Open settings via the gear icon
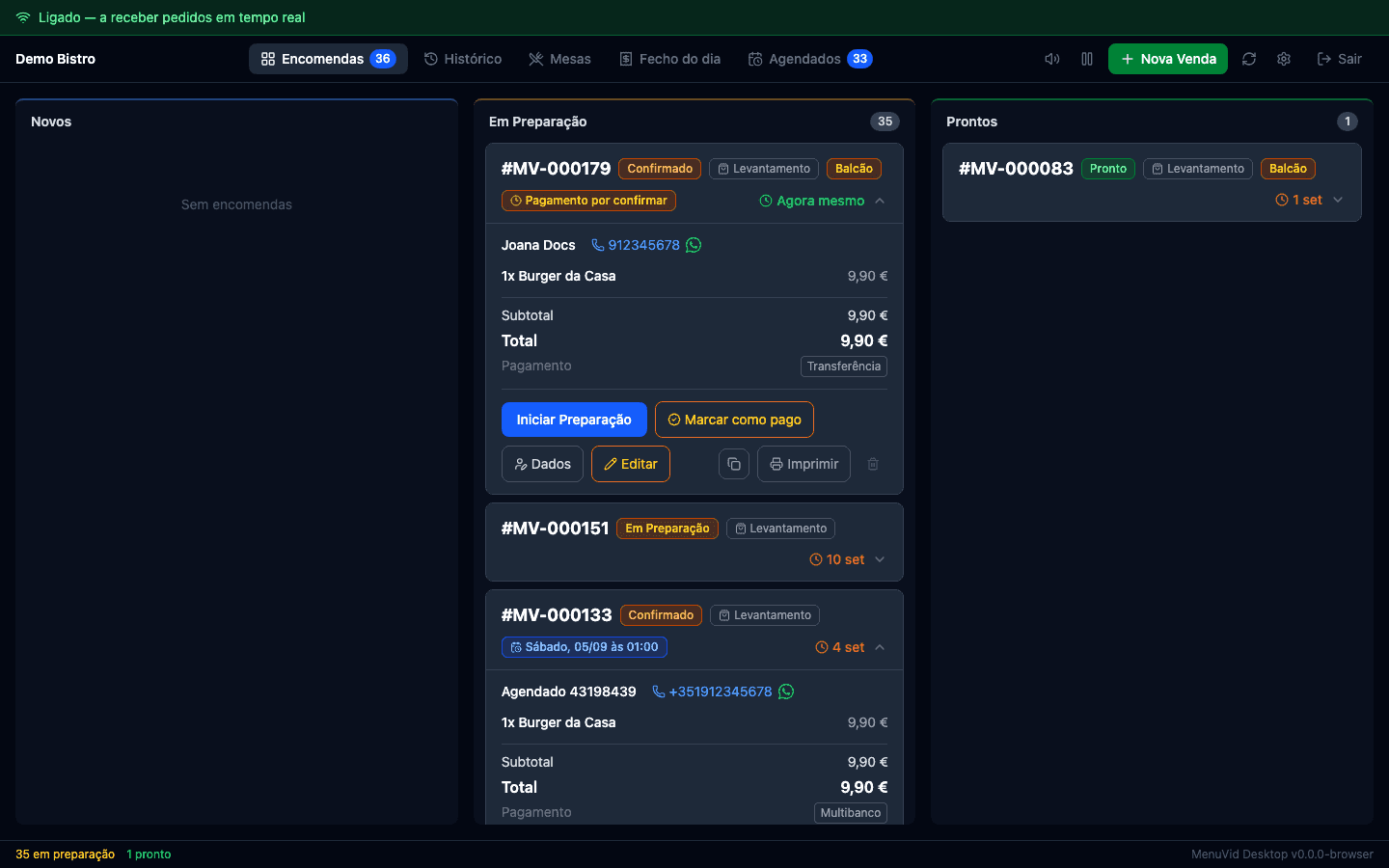This screenshot has height=868, width=1389. tap(1284, 59)
